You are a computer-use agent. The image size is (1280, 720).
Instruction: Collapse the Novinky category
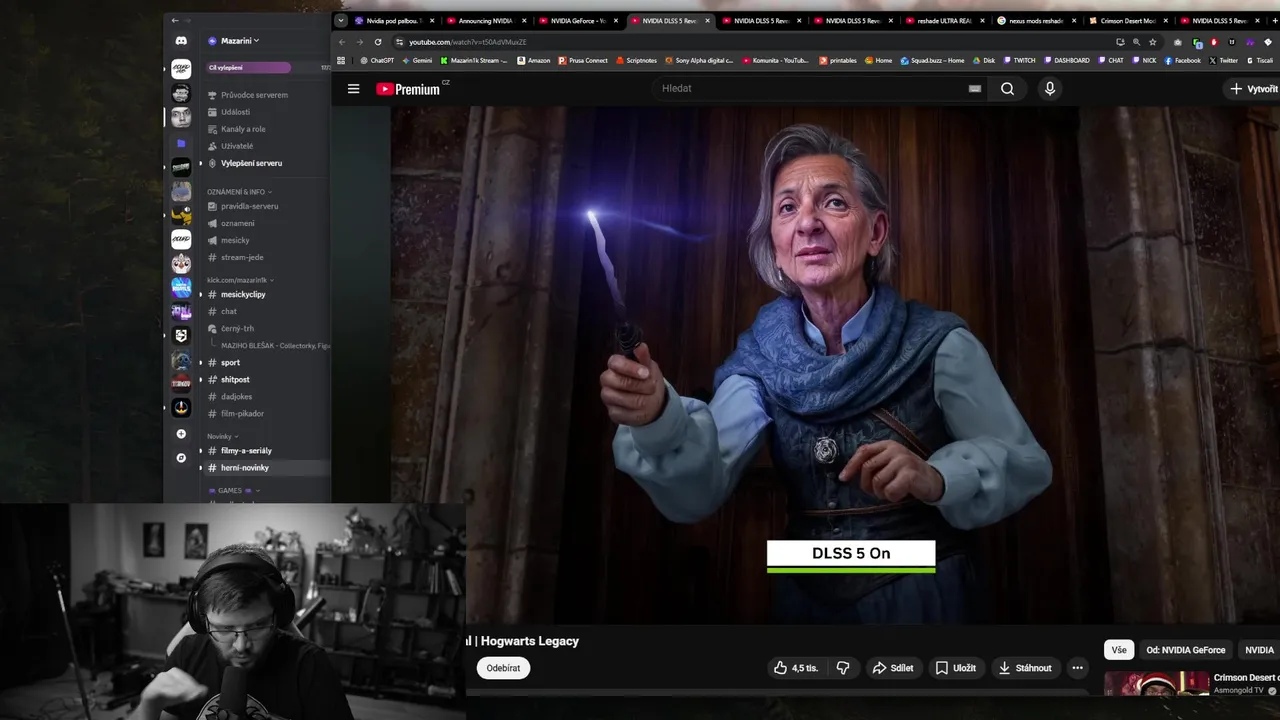pos(222,436)
